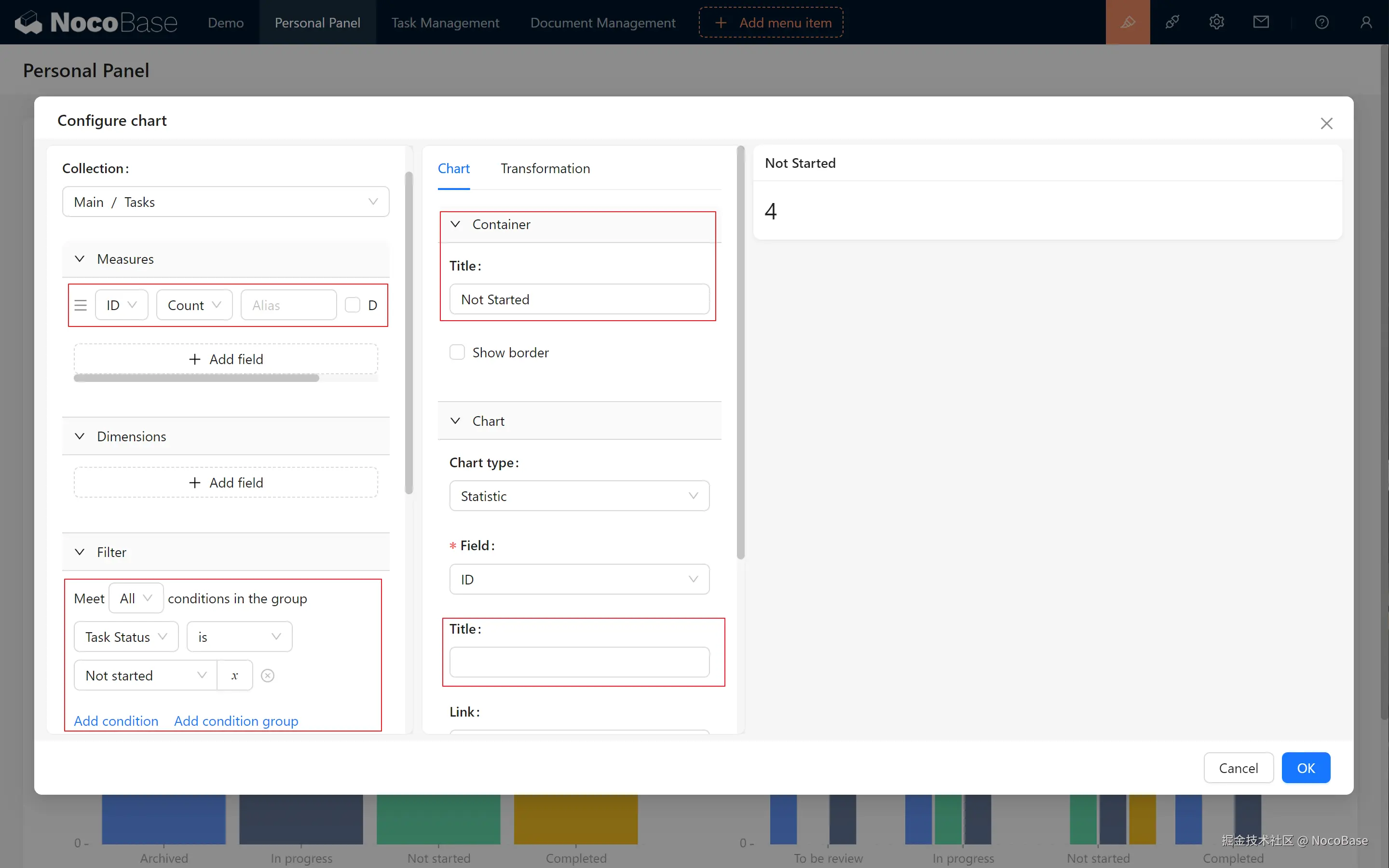Switch to the Transformation tab
1389x868 pixels.
(545, 169)
